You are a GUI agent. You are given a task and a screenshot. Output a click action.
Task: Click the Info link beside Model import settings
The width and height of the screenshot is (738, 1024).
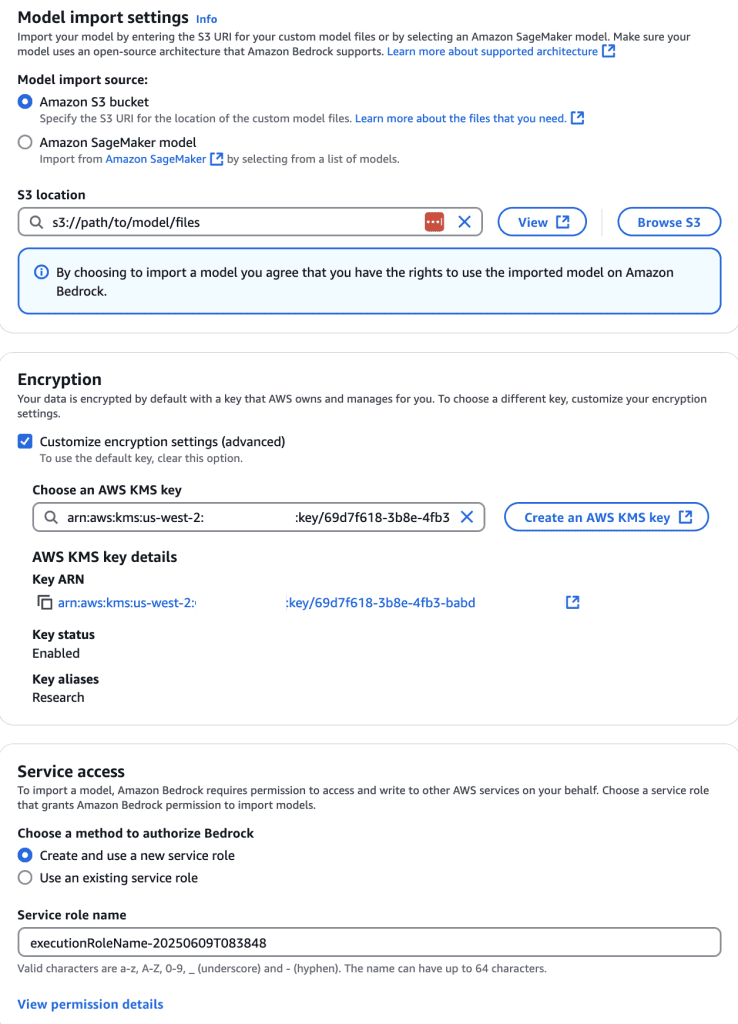point(206,19)
